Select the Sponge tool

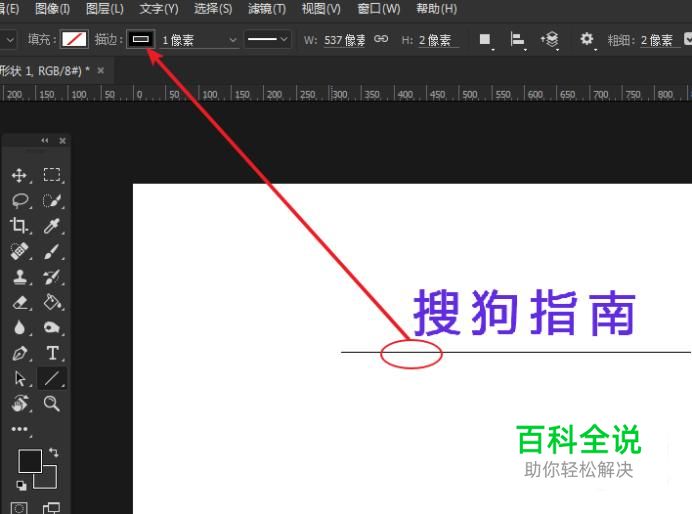coord(52,328)
